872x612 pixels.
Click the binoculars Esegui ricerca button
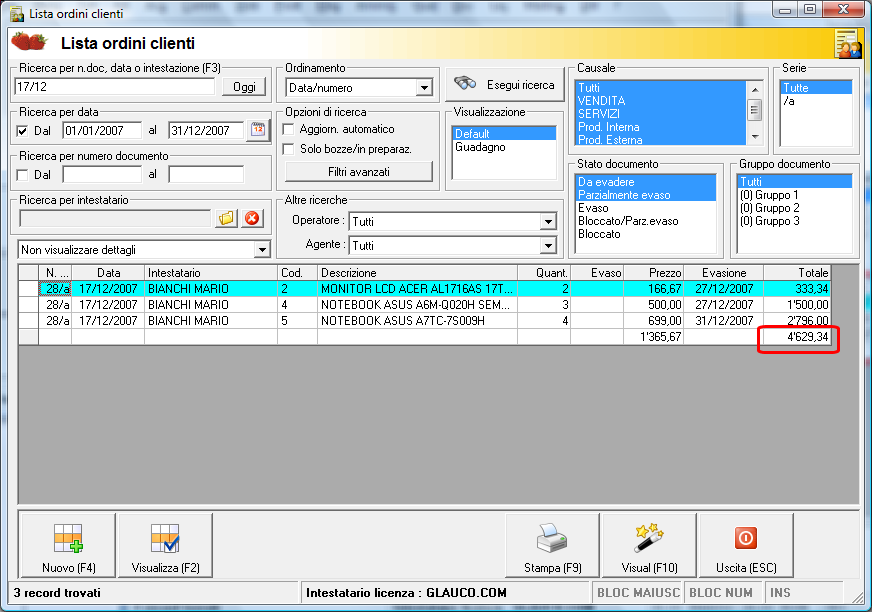click(x=505, y=85)
